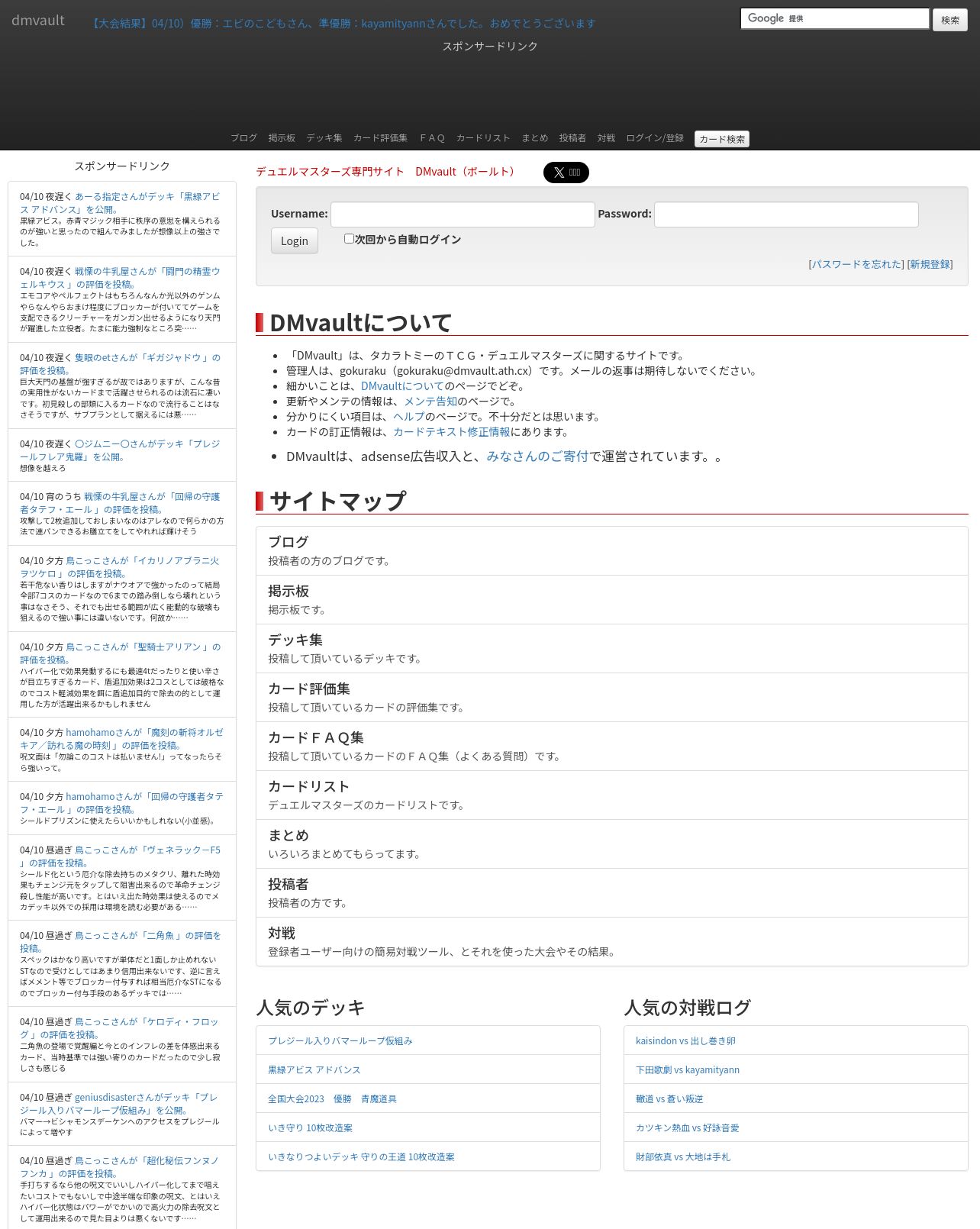980x1229 pixels.
Task: Click the dmvault site logo
Action: coord(38,20)
